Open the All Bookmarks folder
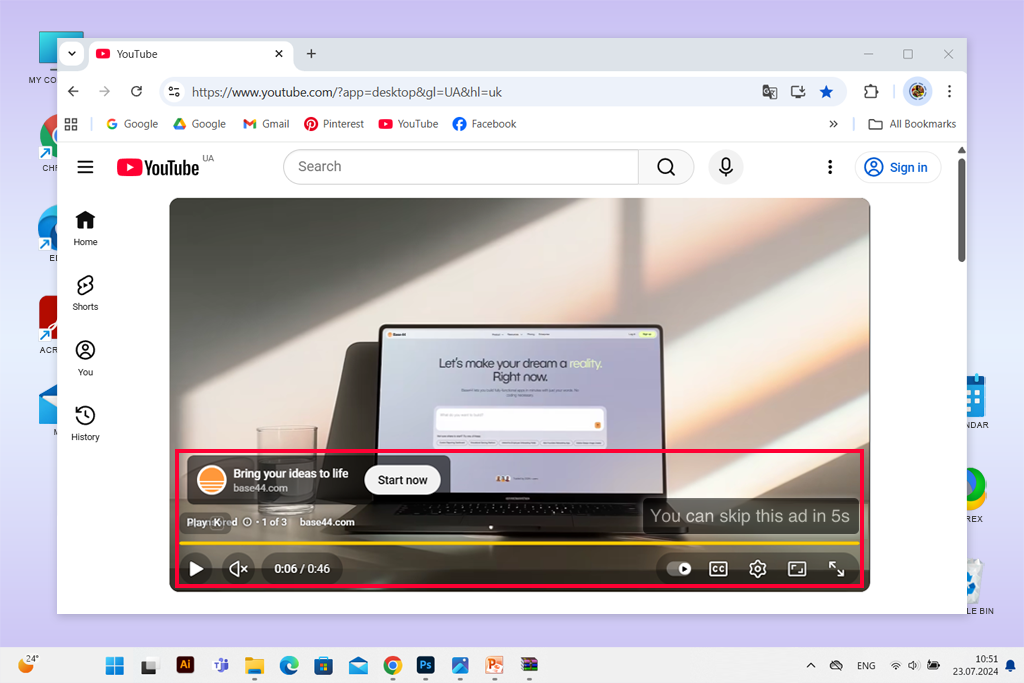The width and height of the screenshot is (1024, 683). click(912, 124)
